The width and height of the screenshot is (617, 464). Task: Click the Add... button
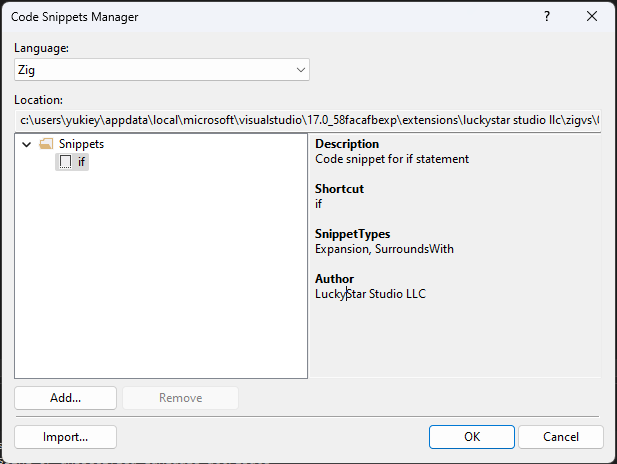(x=66, y=398)
